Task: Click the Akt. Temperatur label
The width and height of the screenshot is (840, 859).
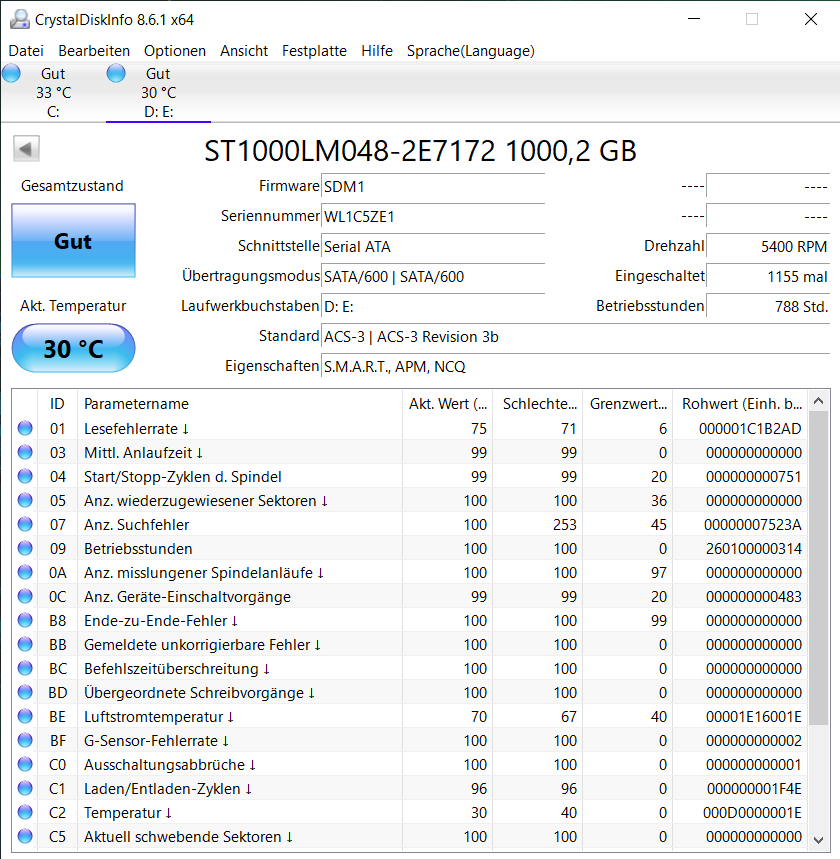Action: tap(73, 306)
